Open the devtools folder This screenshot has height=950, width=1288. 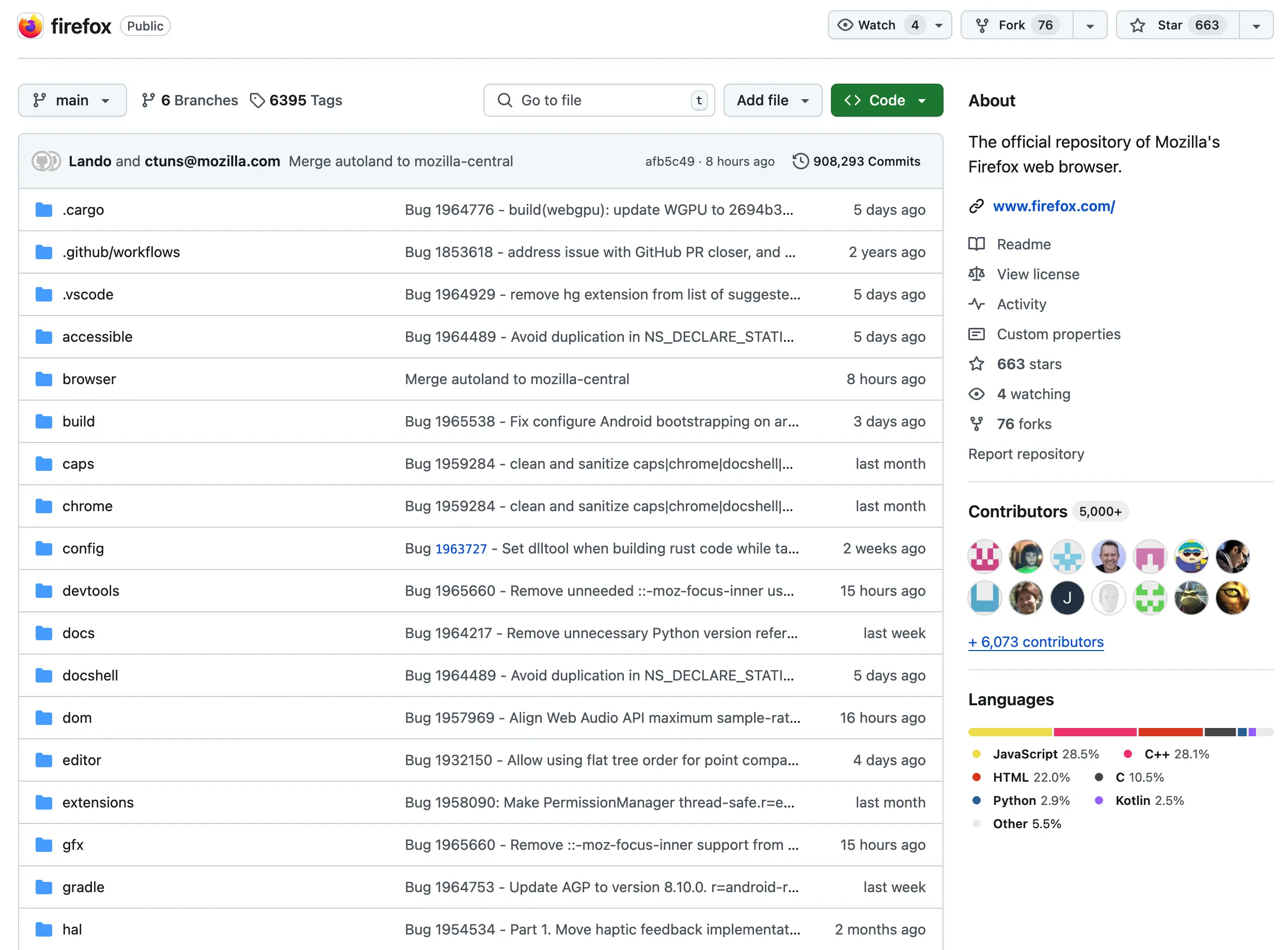(91, 591)
